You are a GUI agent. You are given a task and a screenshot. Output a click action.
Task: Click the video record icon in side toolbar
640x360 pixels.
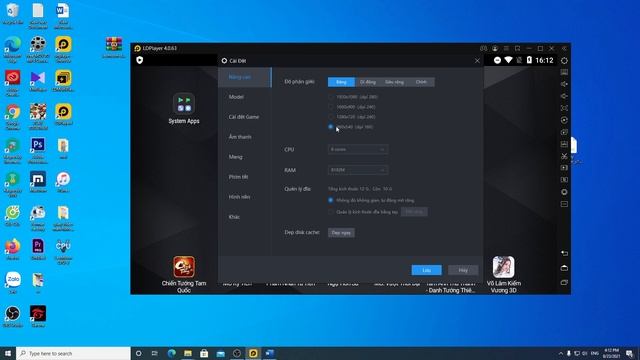tap(564, 168)
